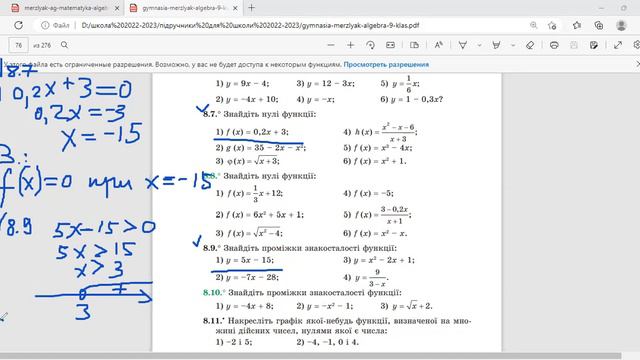Click the PDF zoom out minus button
640x360 pixels.
[331, 45]
